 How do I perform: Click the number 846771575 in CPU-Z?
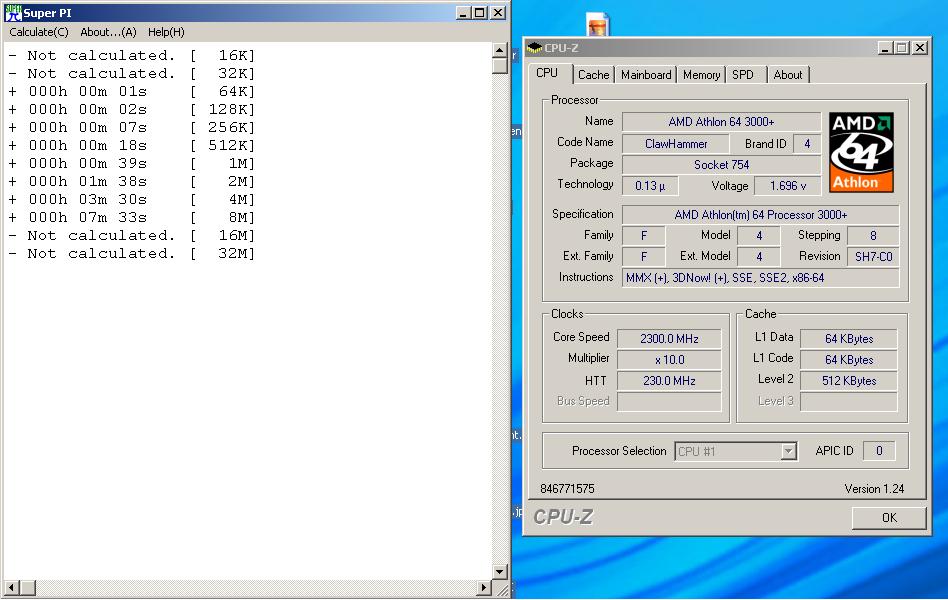[x=567, y=489]
